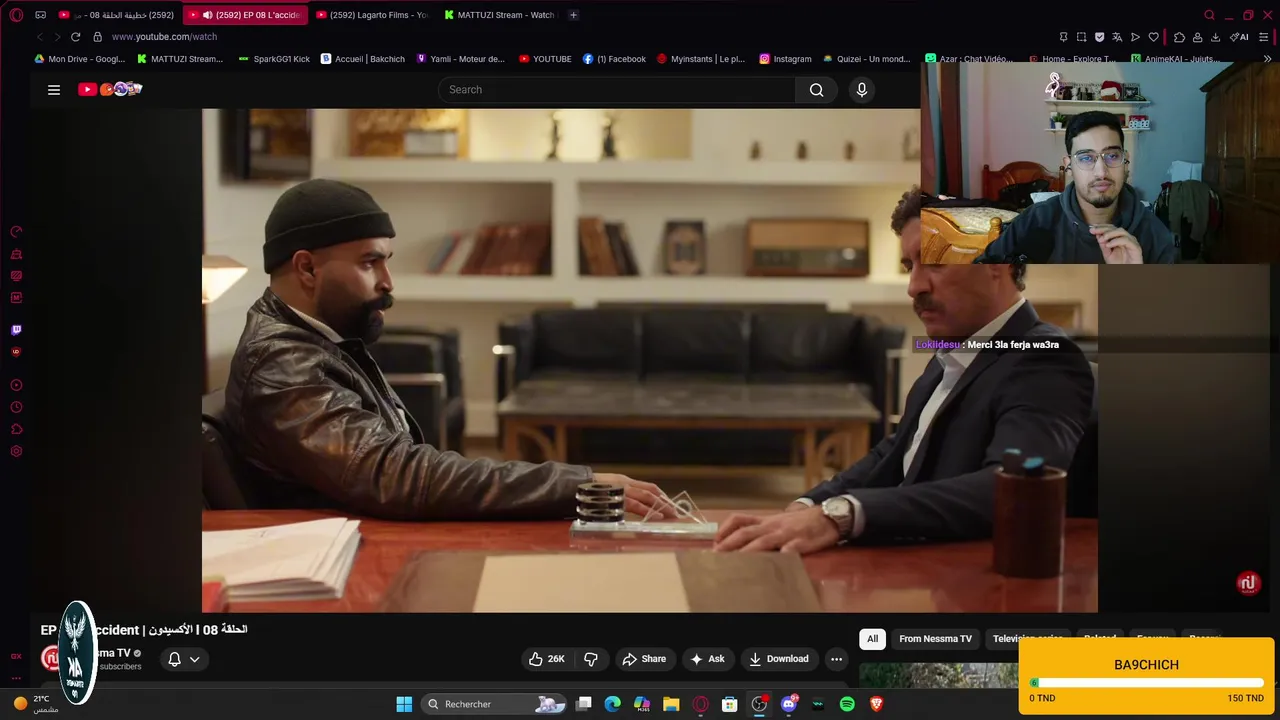
Task: Open SparkGG1 Kick bookmark
Action: point(274,59)
